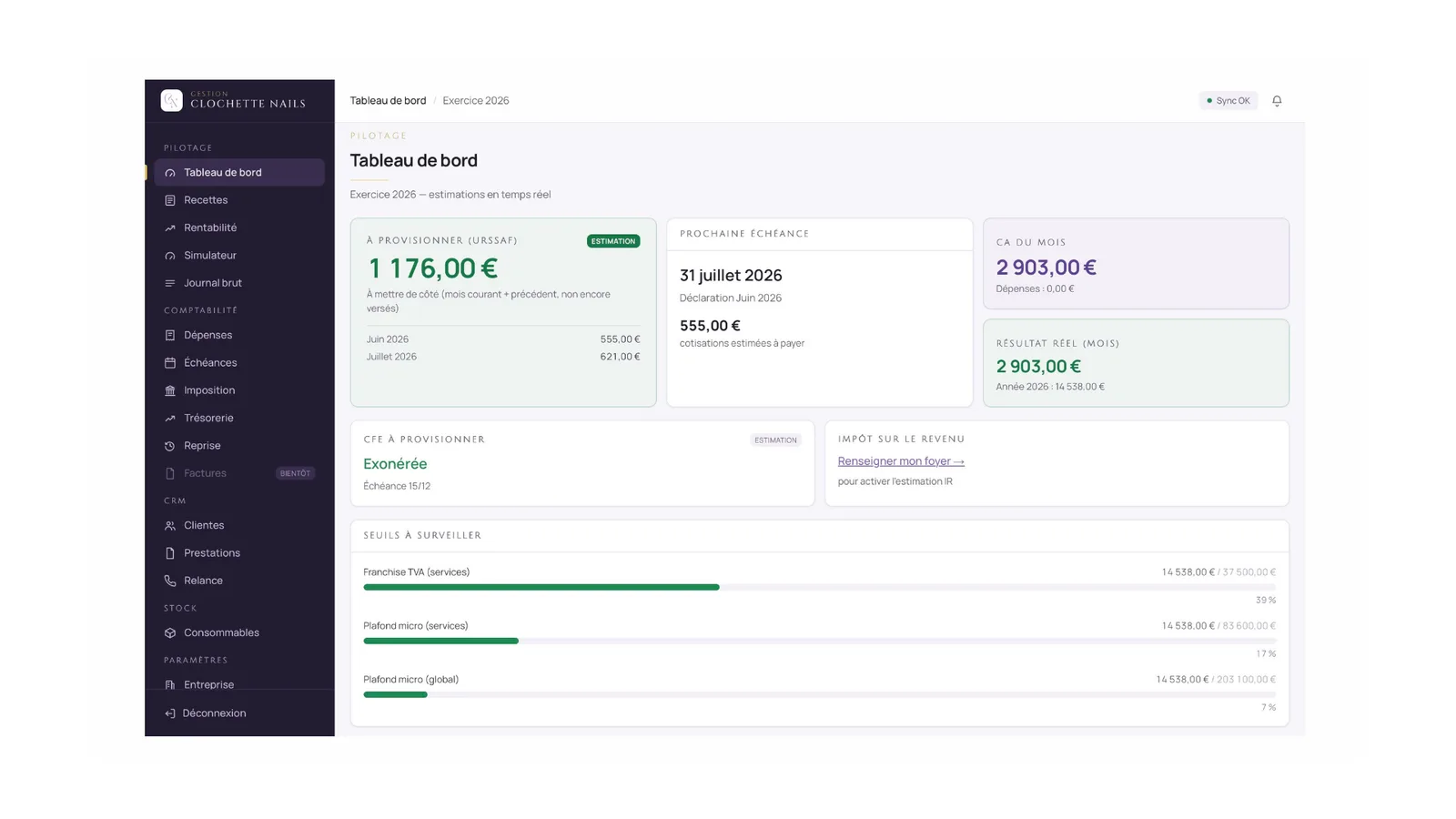
Task: Click the Journal brut list icon
Action: tap(170, 283)
